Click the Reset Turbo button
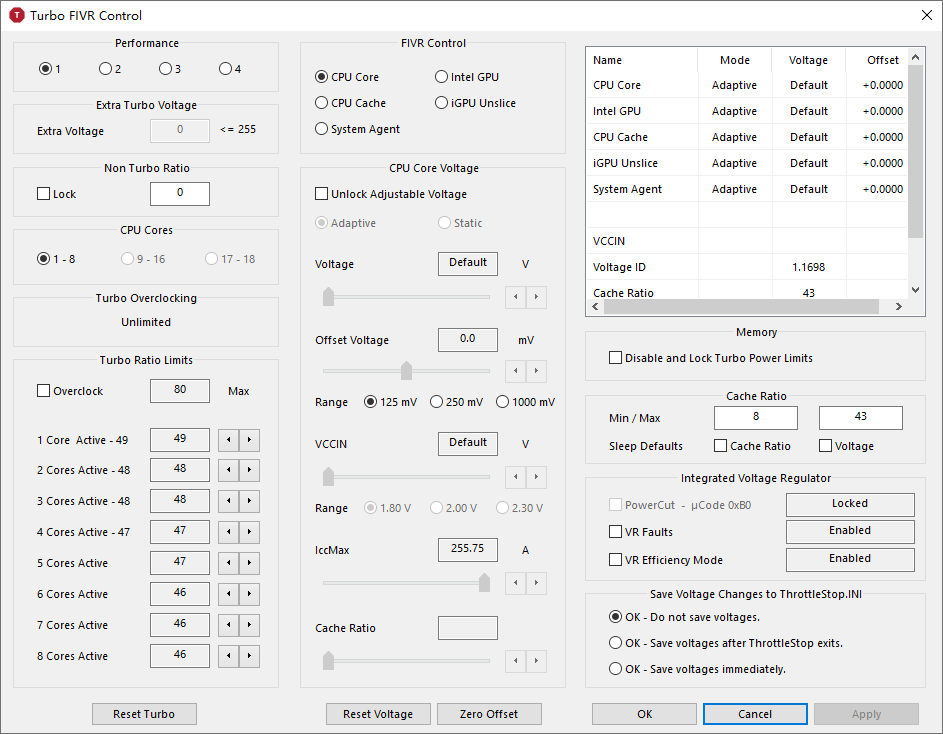Image resolution: width=943 pixels, height=734 pixels. tap(144, 714)
